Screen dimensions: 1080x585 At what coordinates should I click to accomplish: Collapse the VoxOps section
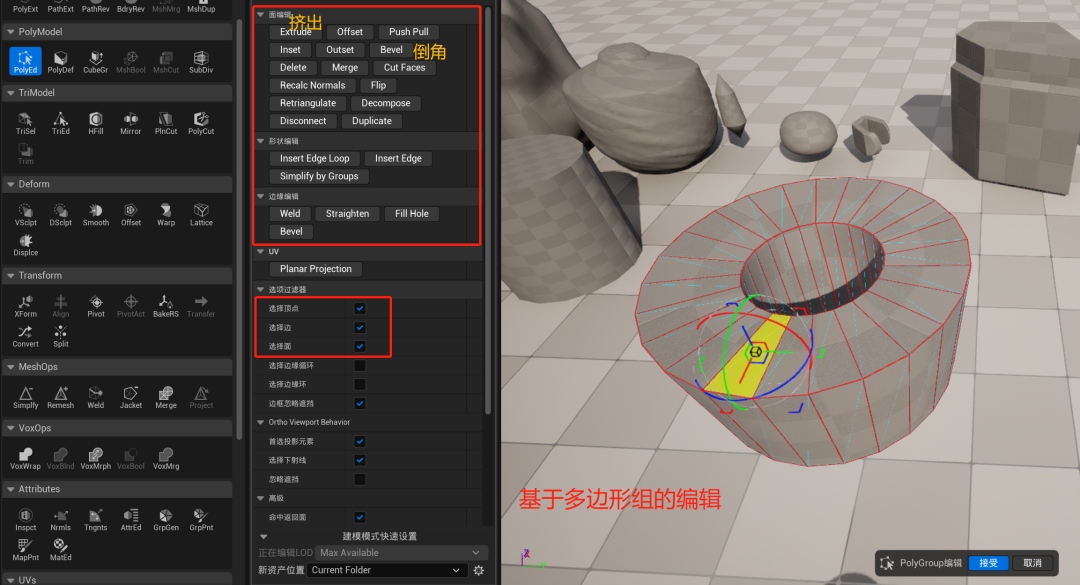[10, 428]
